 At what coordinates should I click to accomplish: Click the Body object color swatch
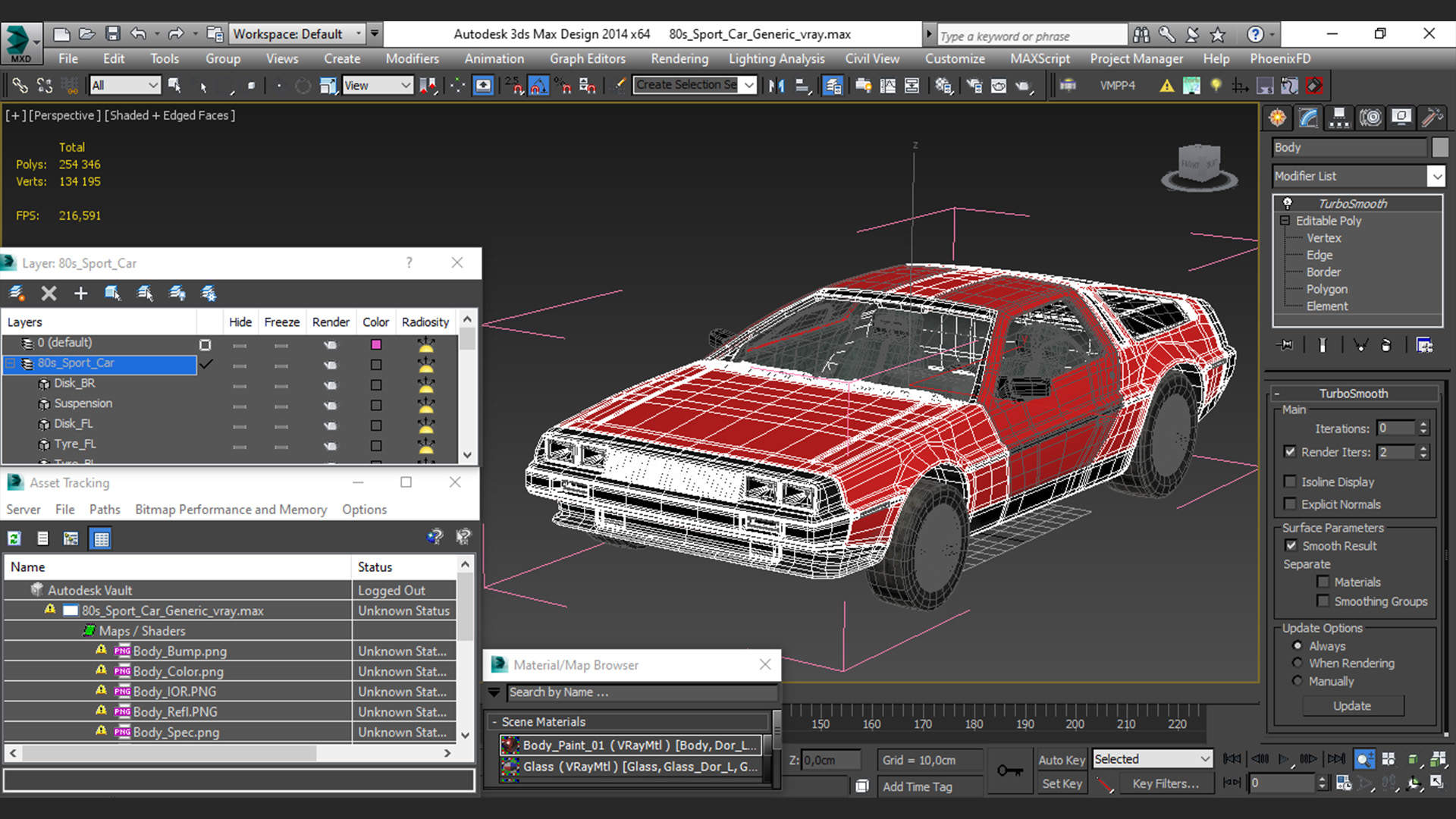coord(1439,147)
